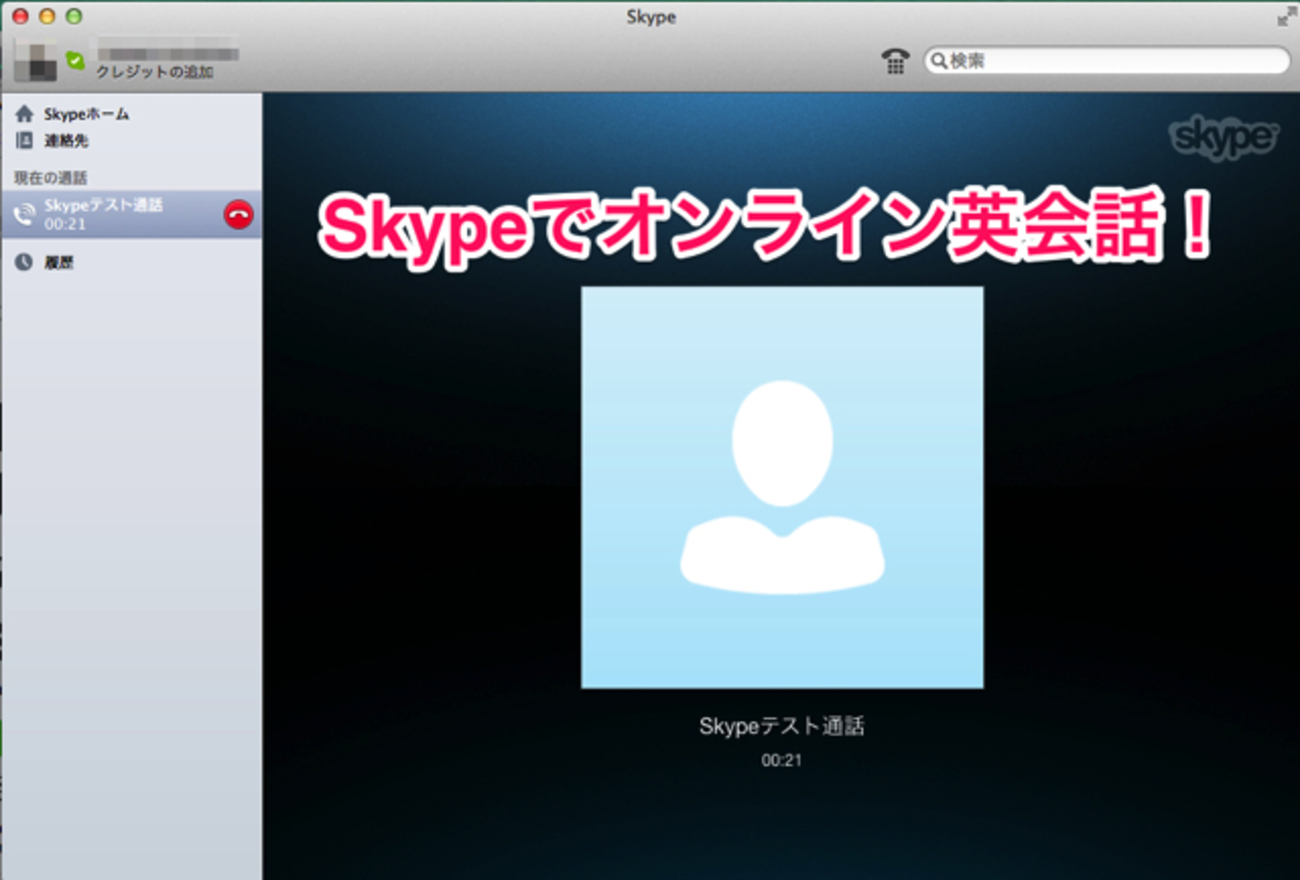Click the home icon beside Skypeホーム

pos(25,114)
